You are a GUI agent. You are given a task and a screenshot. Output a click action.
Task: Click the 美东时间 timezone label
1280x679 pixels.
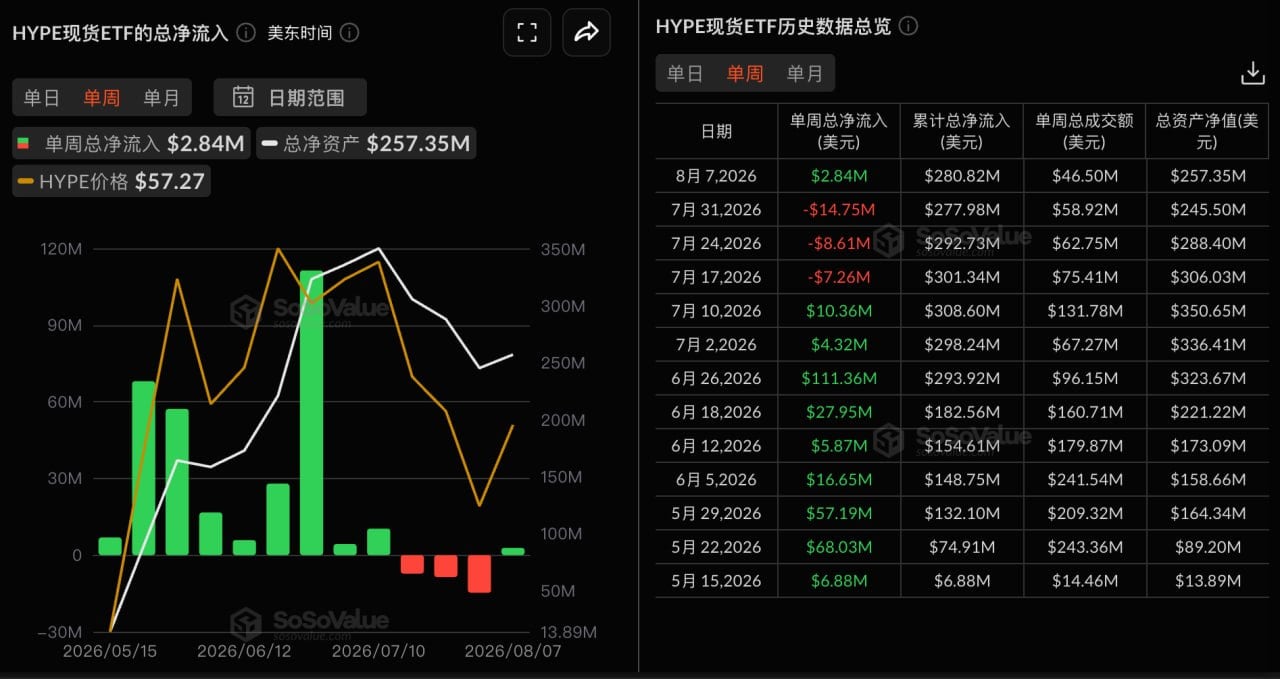(299, 33)
